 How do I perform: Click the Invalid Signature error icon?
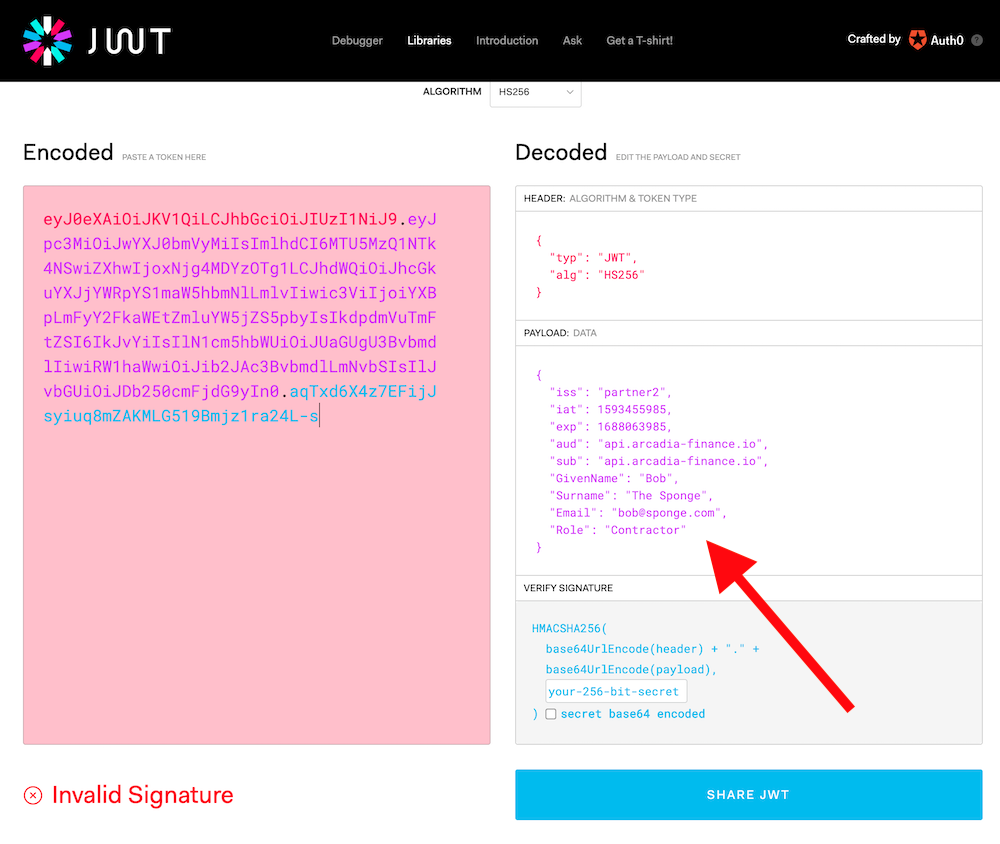(33, 795)
